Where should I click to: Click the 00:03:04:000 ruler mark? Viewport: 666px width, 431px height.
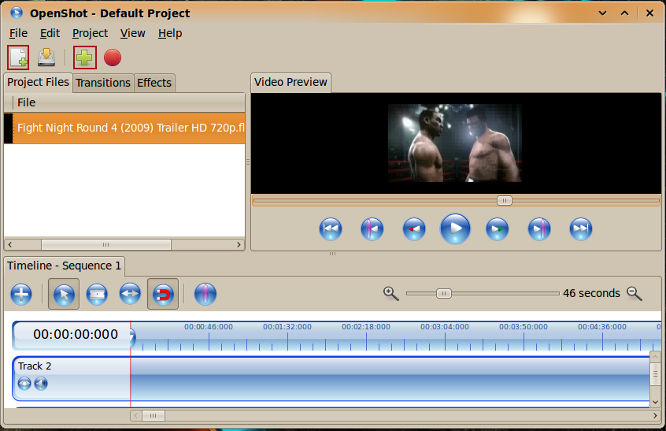pyautogui.click(x=445, y=327)
